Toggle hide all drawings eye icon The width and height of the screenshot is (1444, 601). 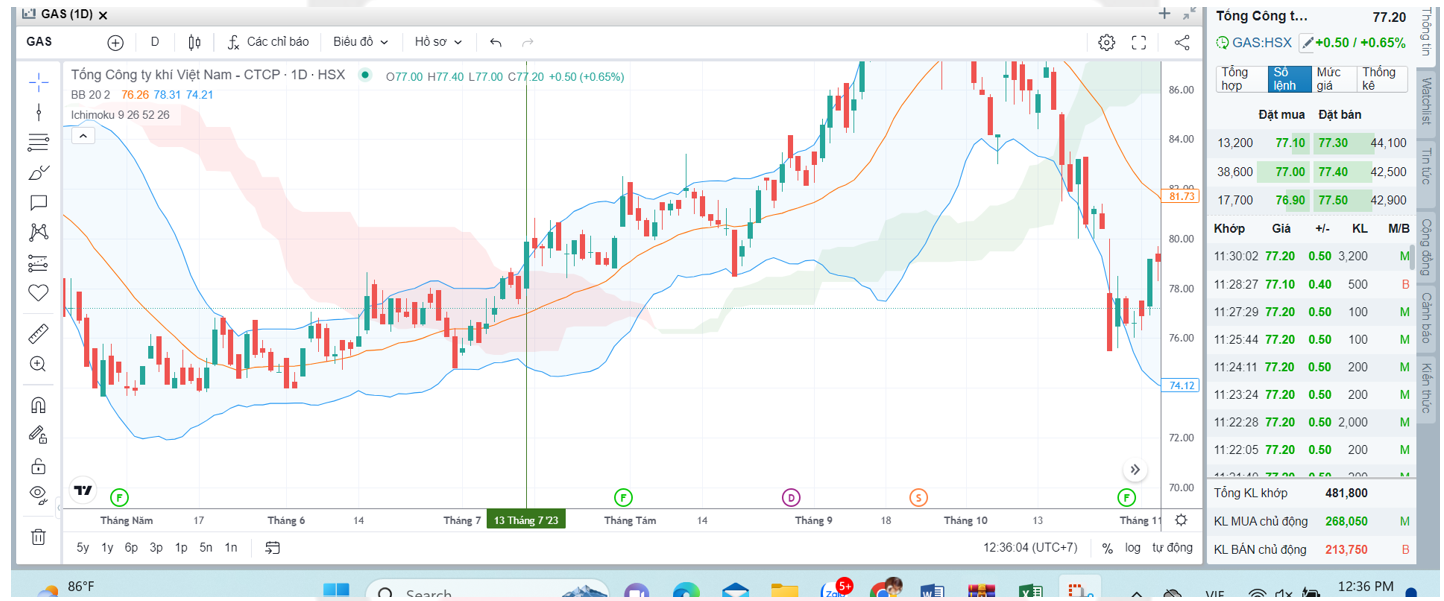38,493
